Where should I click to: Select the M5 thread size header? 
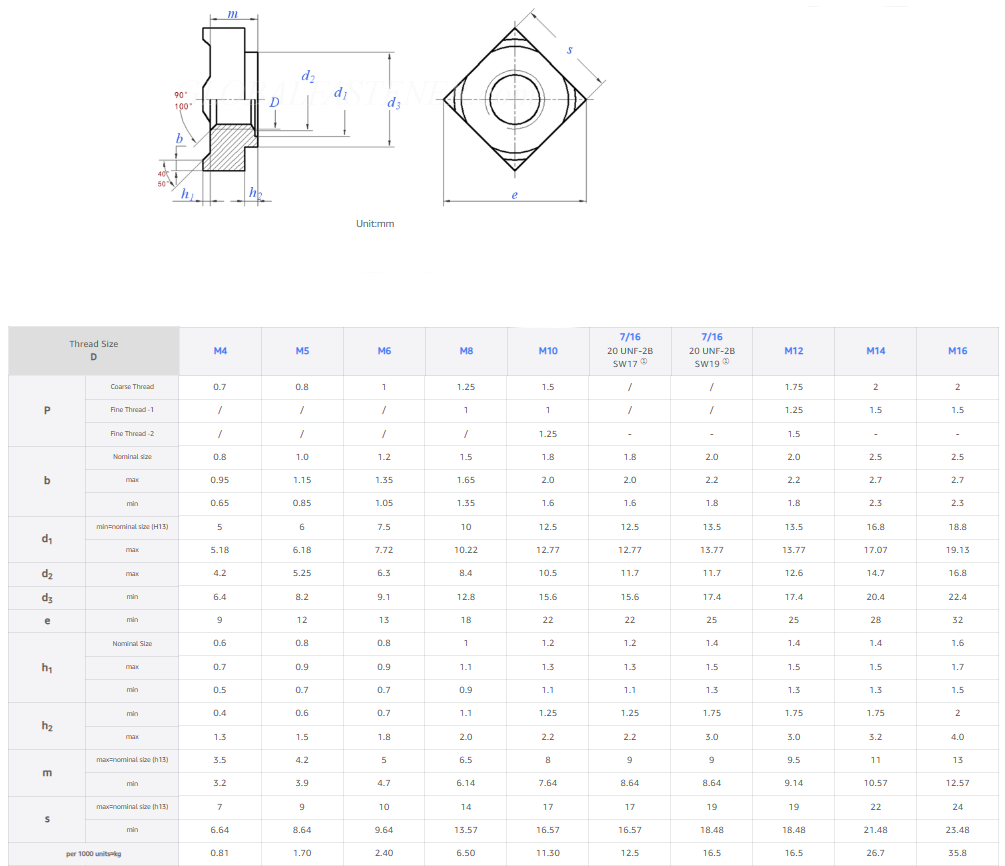click(x=302, y=351)
